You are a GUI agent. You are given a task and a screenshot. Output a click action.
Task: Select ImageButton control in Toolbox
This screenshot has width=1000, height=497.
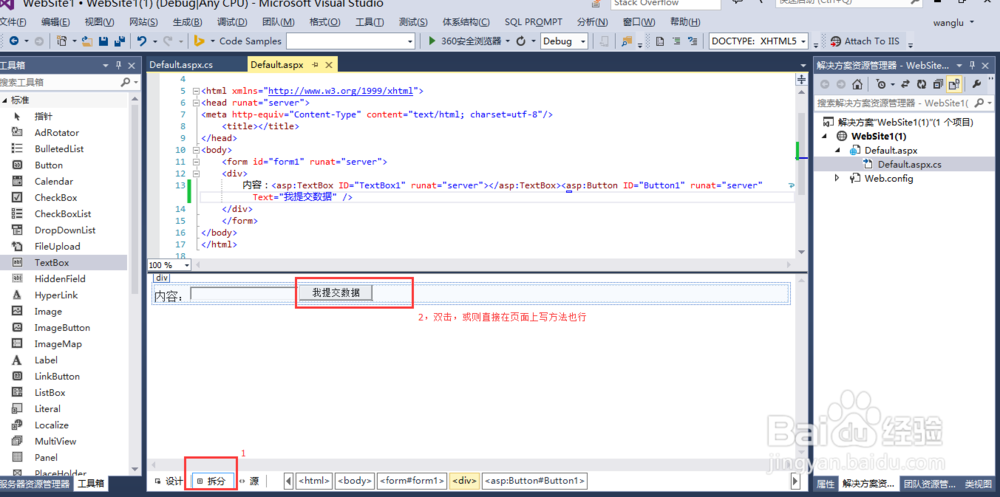tap(64, 327)
